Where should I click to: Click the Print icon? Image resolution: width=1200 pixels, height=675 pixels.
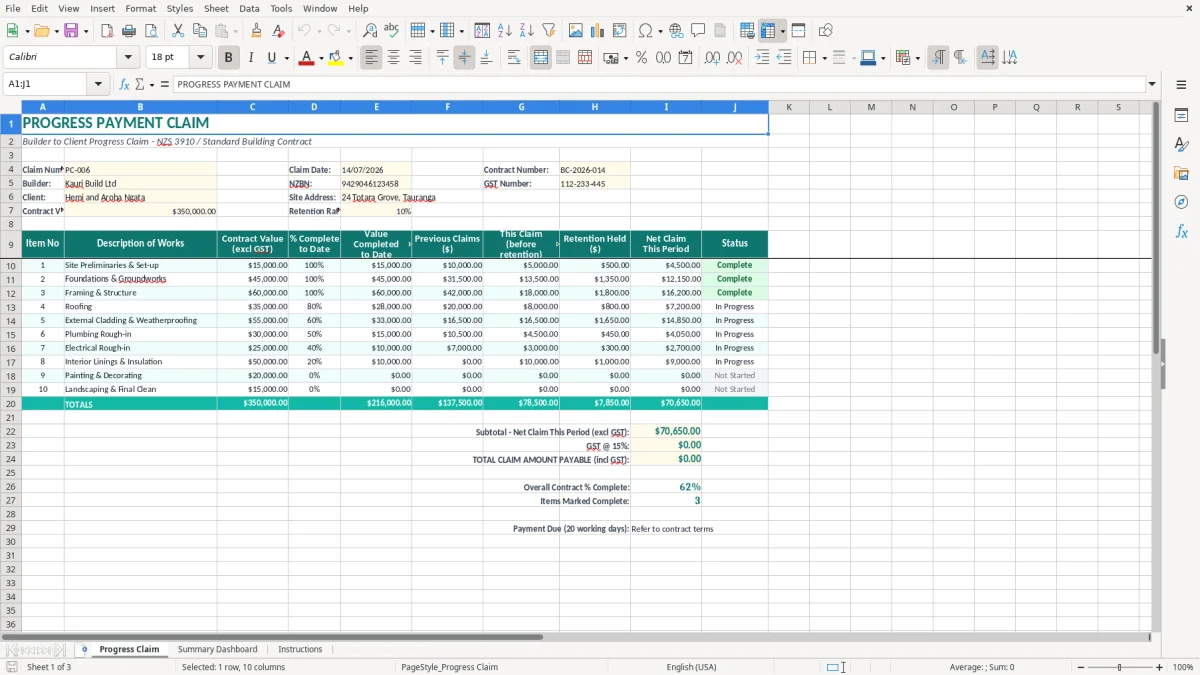pos(129,31)
